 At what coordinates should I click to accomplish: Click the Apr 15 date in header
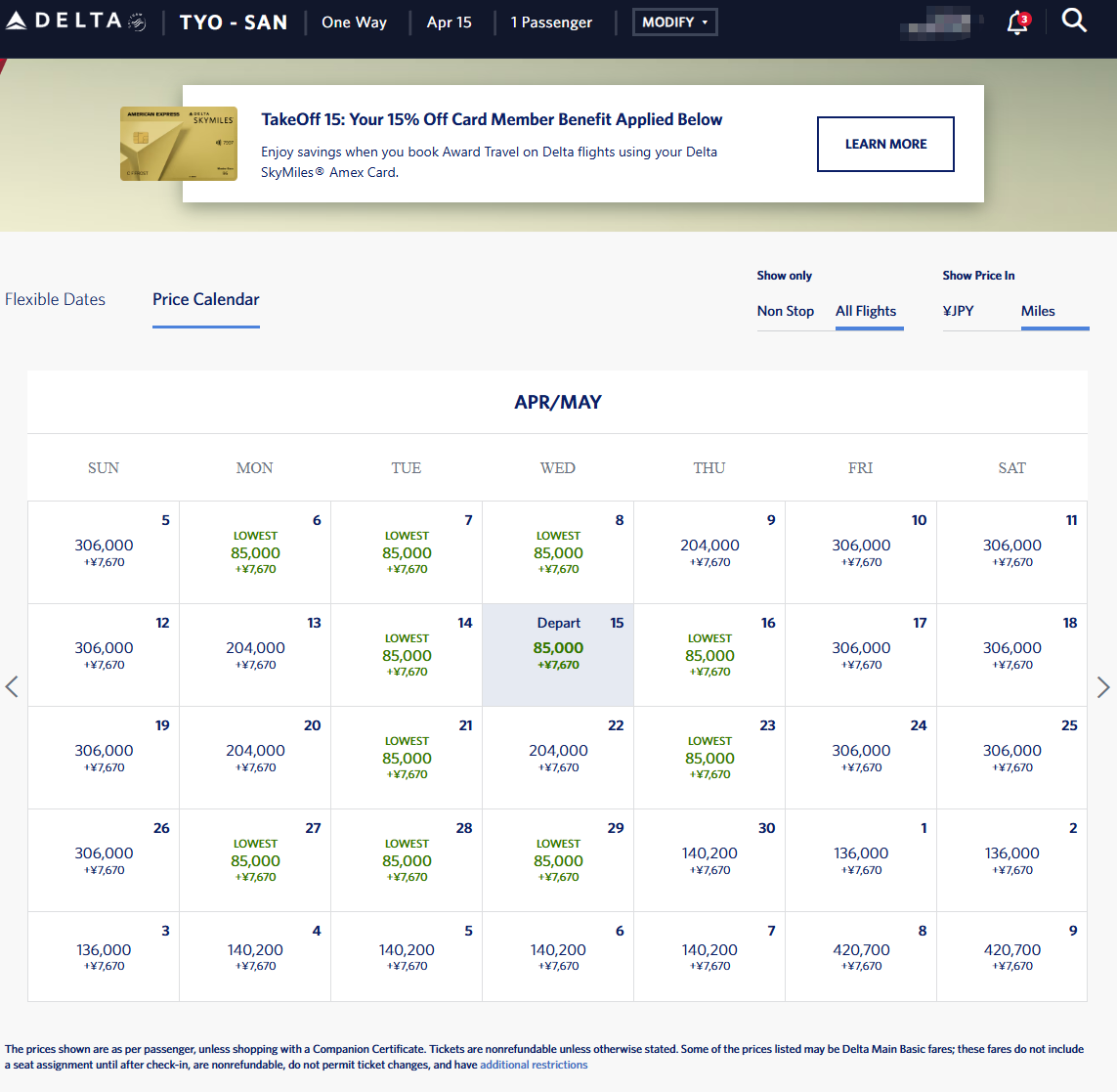pyautogui.click(x=449, y=22)
